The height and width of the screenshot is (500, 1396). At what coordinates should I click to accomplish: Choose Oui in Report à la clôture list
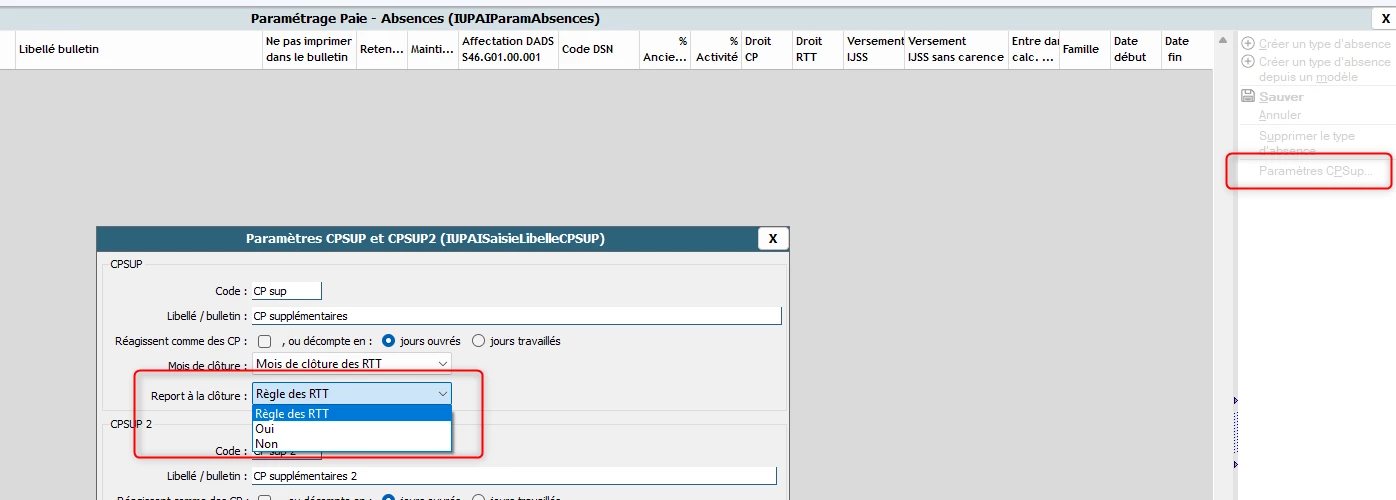352,428
